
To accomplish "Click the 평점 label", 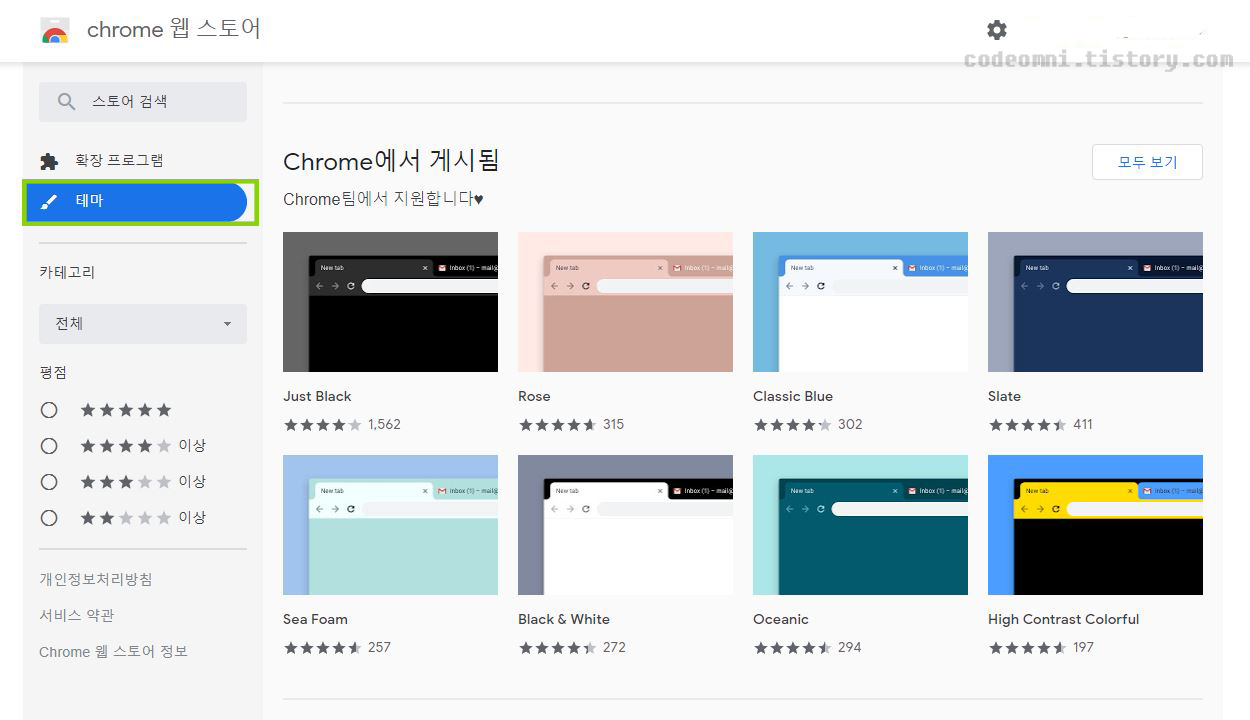I will pyautogui.click(x=53, y=372).
